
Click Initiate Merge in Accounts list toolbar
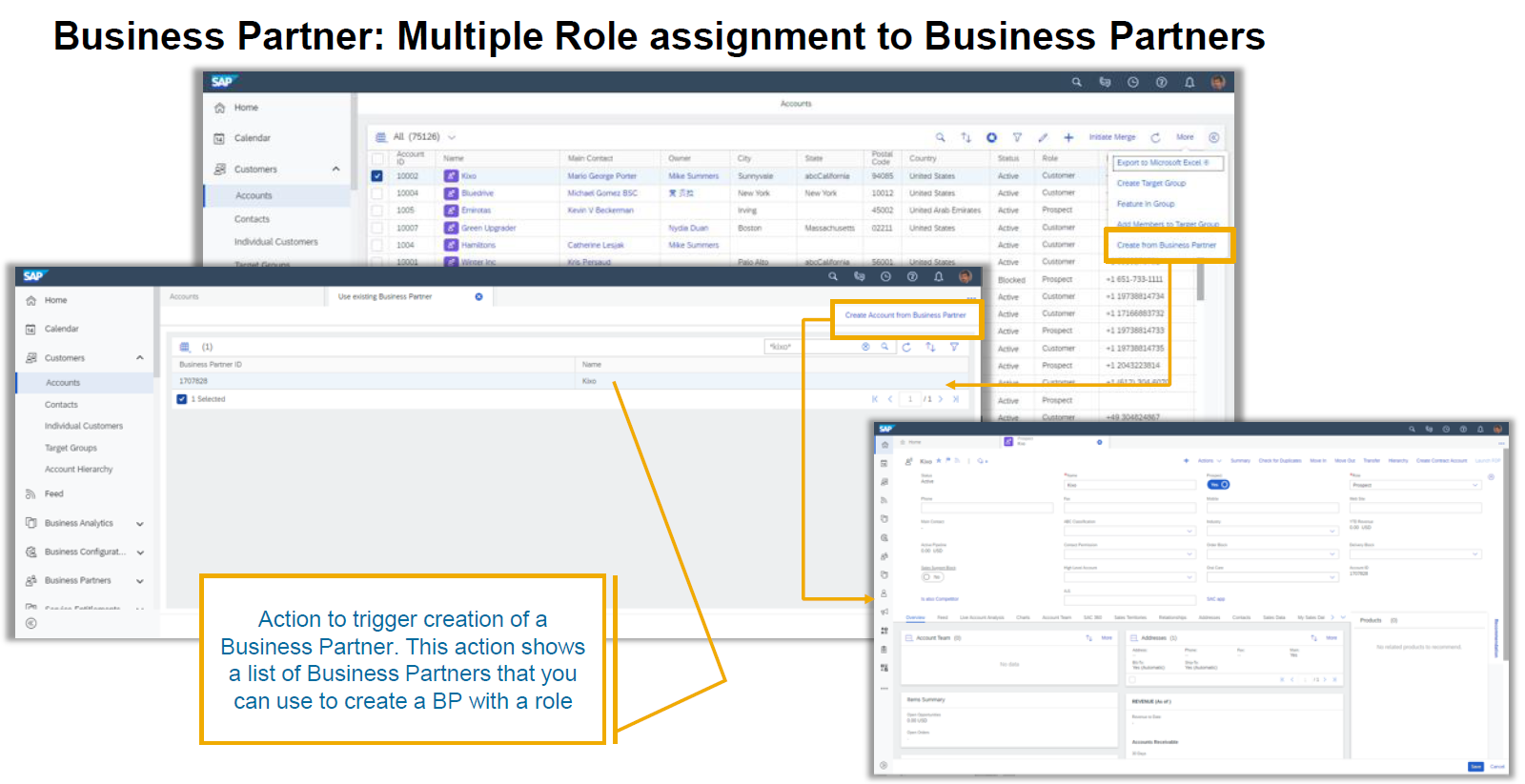(x=1112, y=137)
